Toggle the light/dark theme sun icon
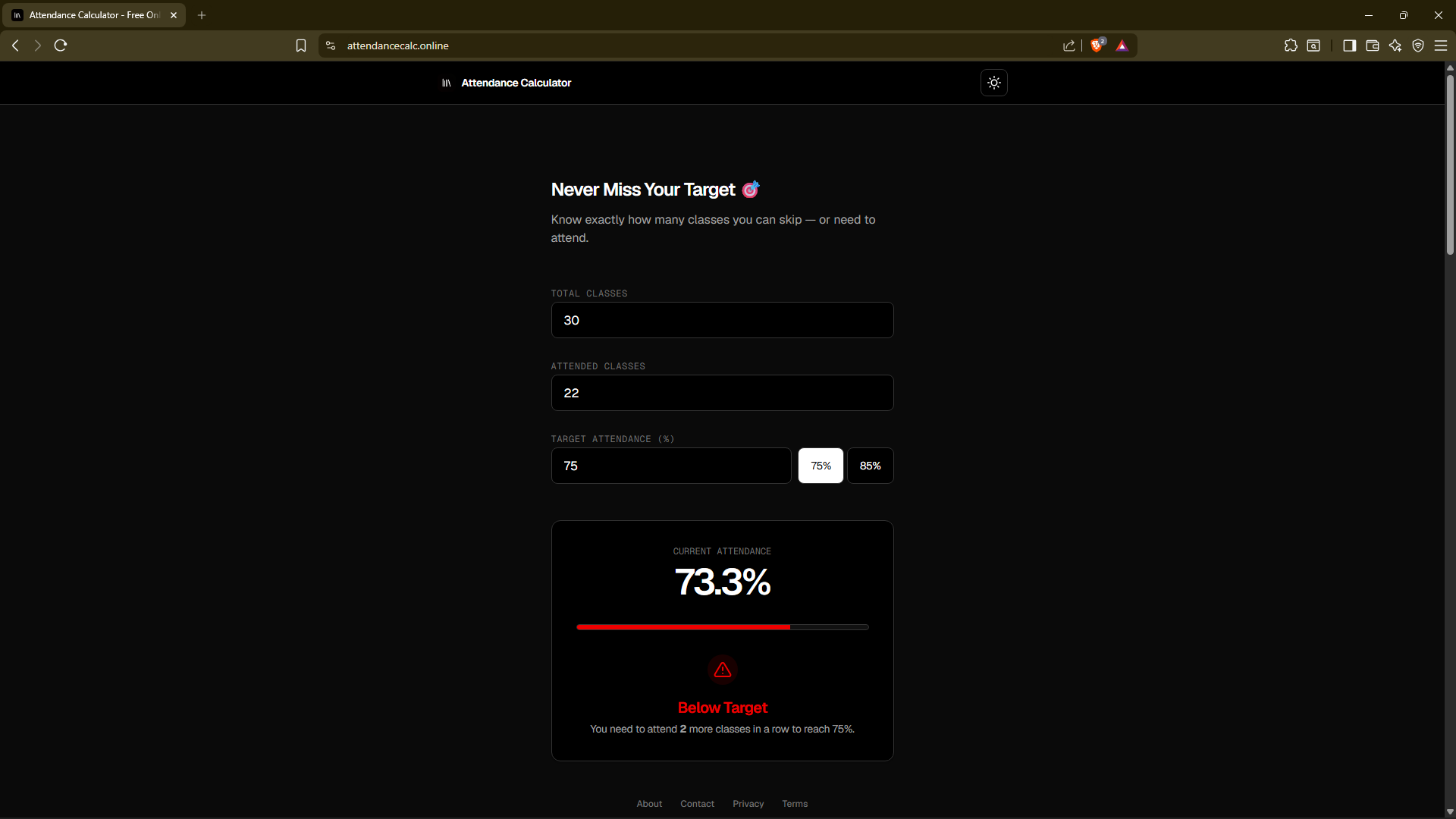The width and height of the screenshot is (1456, 819). click(994, 83)
